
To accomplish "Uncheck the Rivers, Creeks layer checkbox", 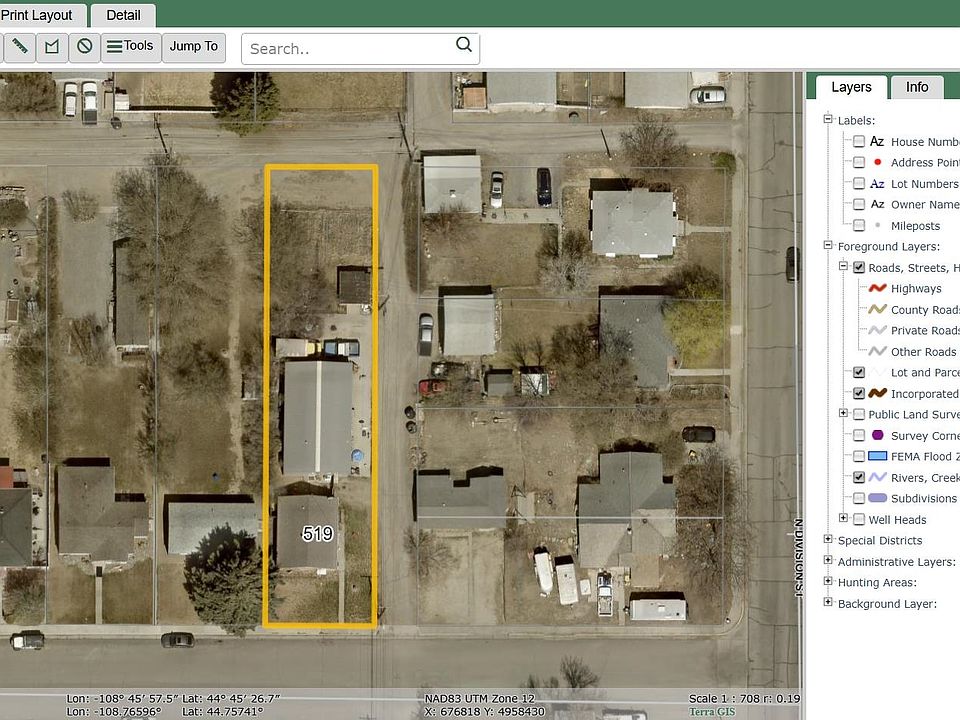I will pos(859,478).
